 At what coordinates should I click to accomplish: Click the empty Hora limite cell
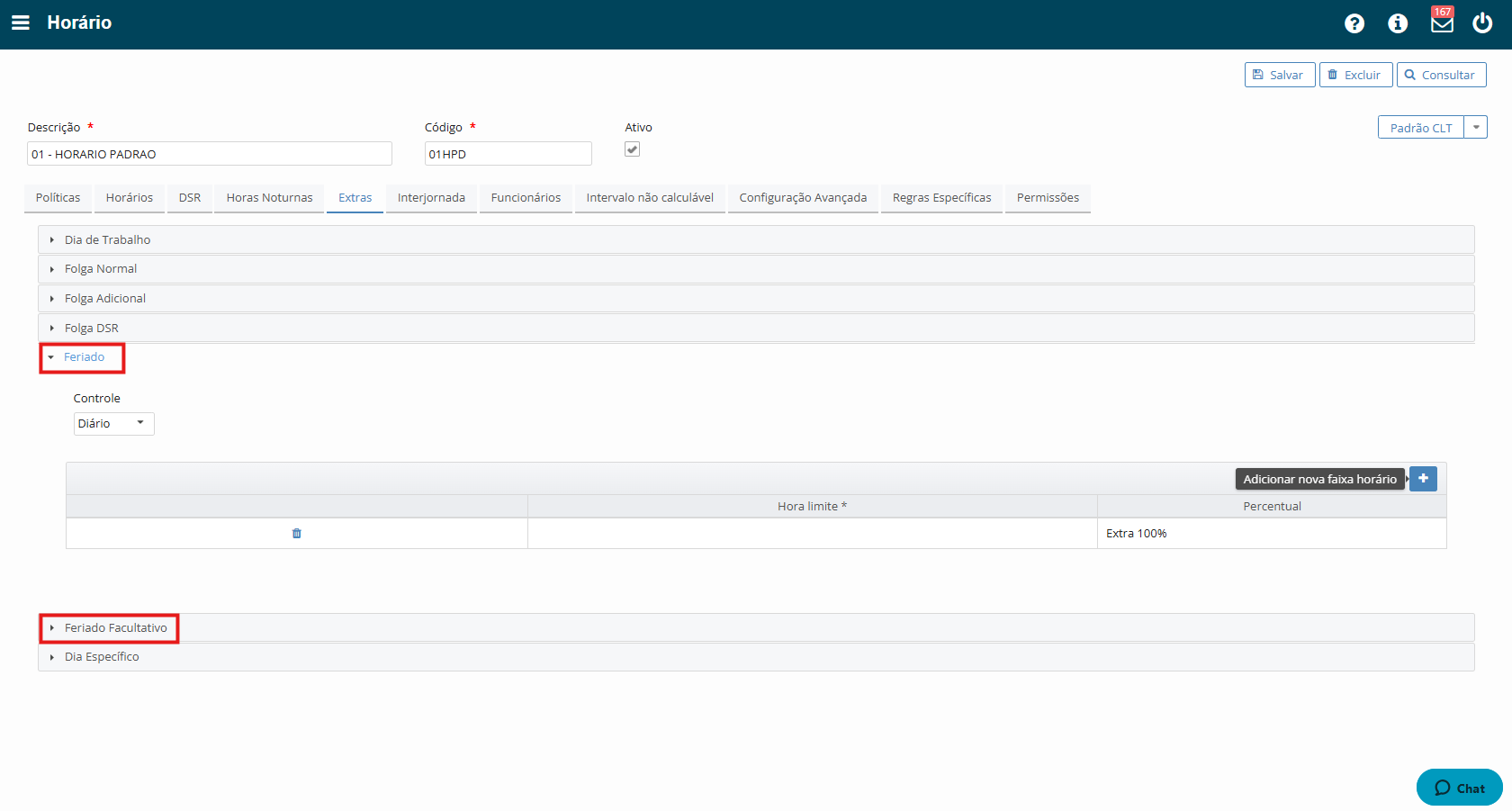[813, 534]
